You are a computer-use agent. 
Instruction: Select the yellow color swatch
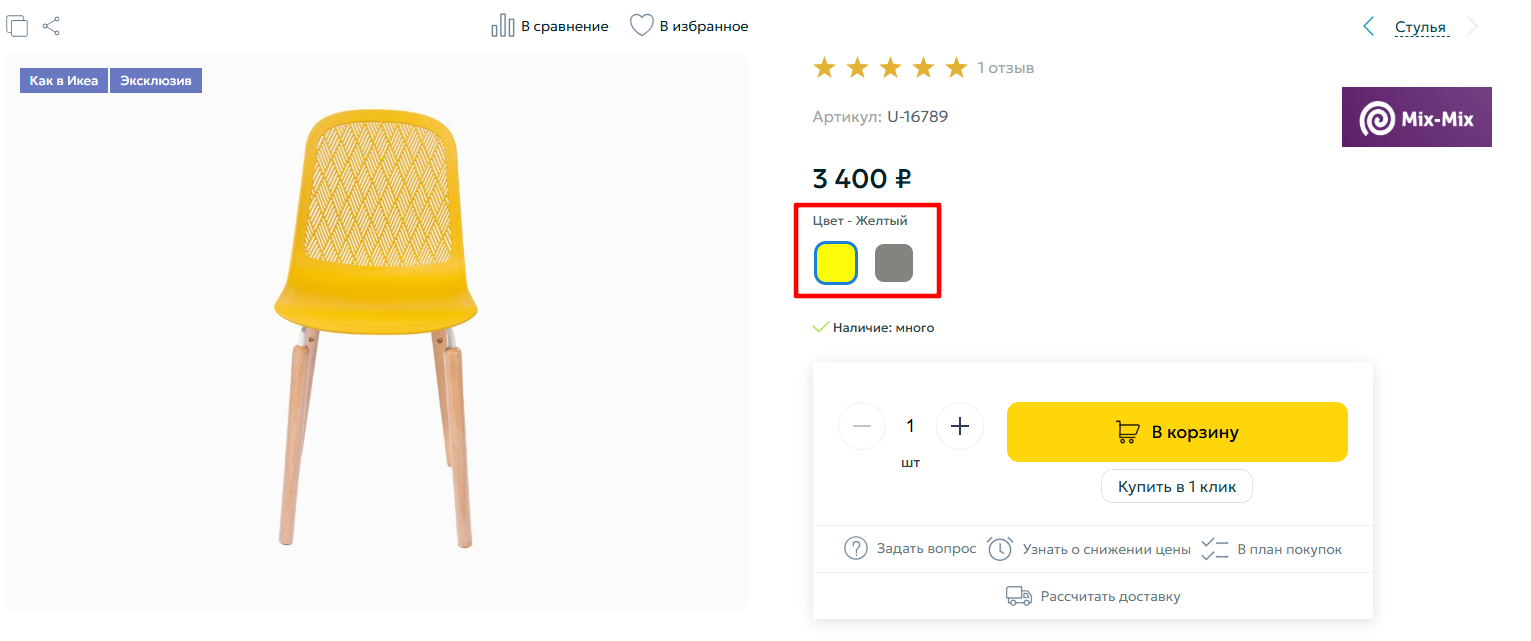click(x=835, y=263)
